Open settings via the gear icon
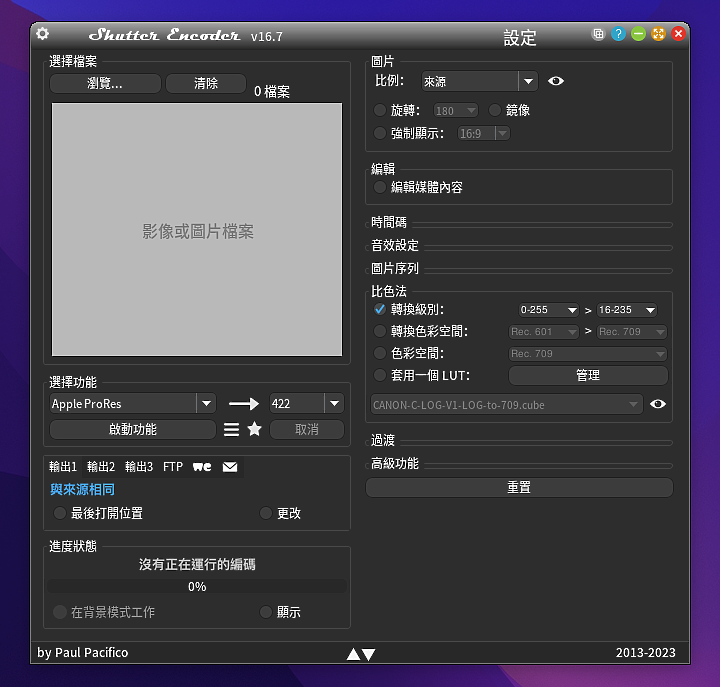The width and height of the screenshot is (720, 687). pyautogui.click(x=43, y=34)
